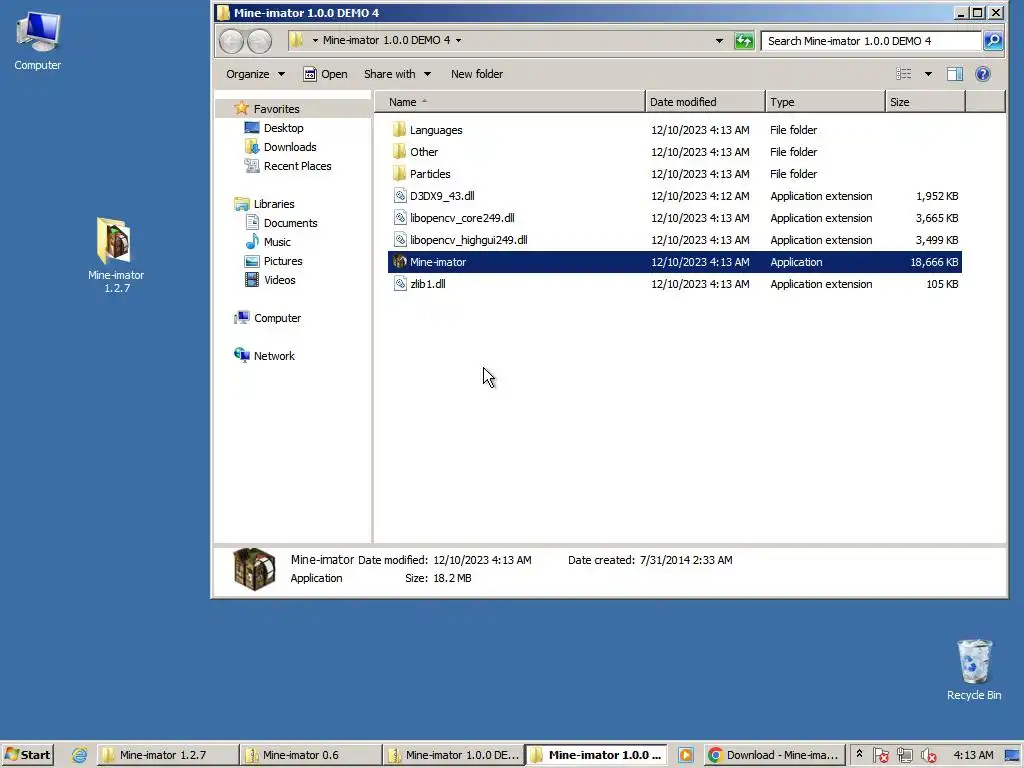The image size is (1024, 768).
Task: Expand the Mine-imator 1.0.0 DEMO 4 breadcrumb arrow
Action: tap(458, 40)
